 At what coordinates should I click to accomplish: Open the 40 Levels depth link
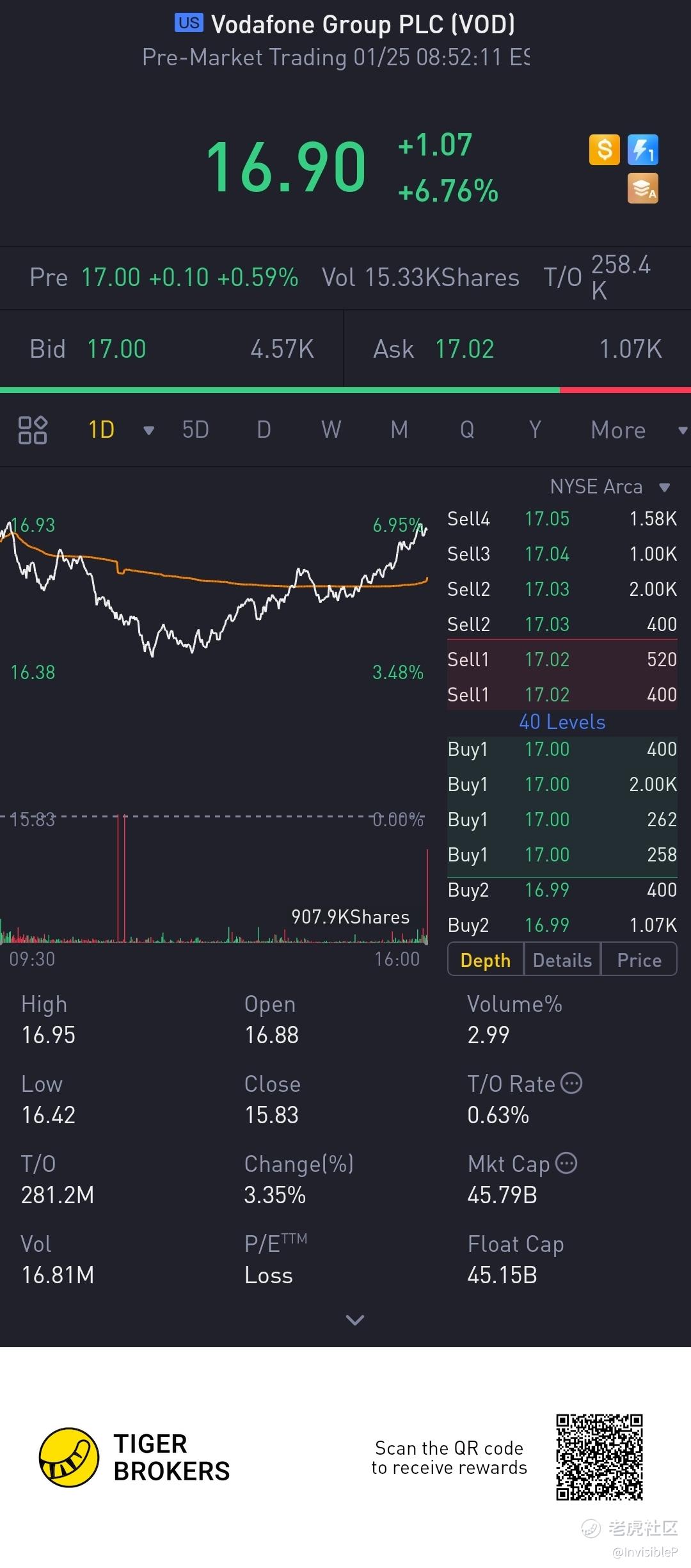(x=562, y=722)
